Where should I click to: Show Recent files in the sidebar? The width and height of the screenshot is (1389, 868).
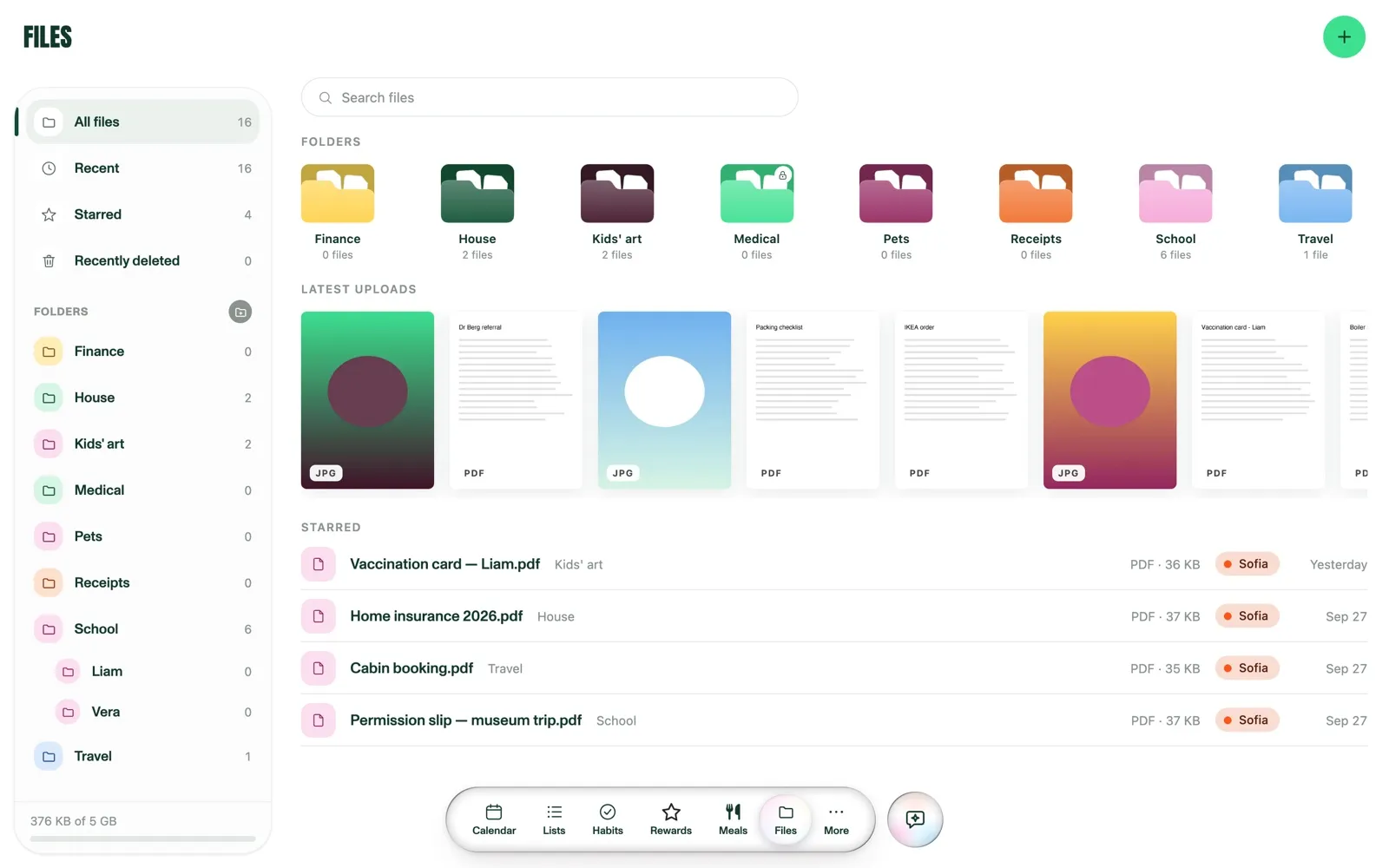(143, 168)
